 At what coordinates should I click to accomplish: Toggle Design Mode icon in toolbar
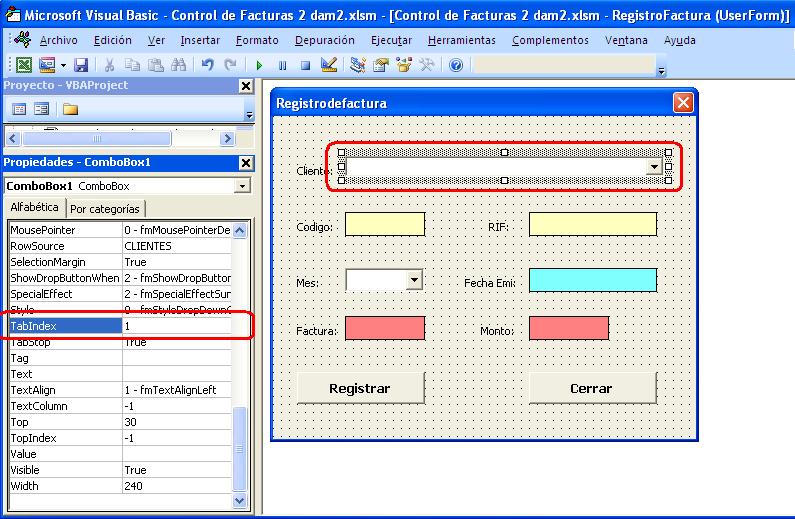click(328, 65)
